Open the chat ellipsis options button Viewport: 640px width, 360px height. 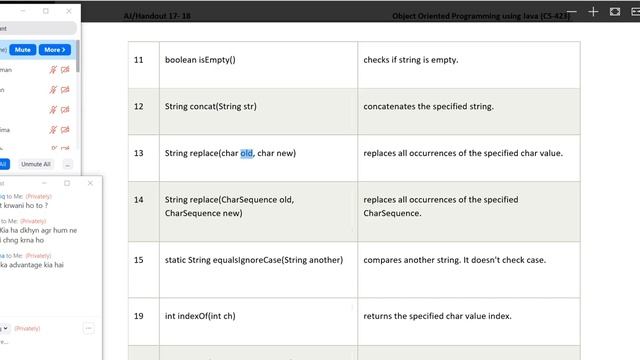tap(89, 328)
